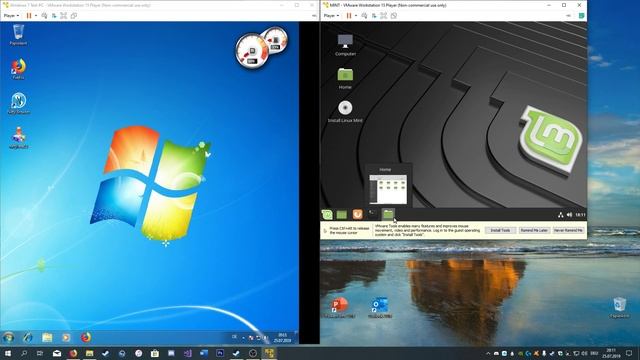
Task: Select Papierkorb on host desktop
Action: 620,308
